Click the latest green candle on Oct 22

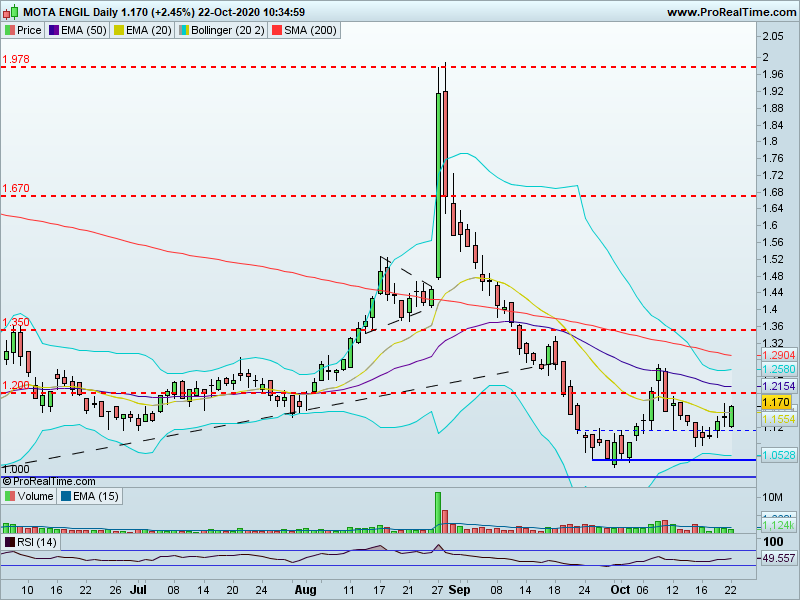pos(732,416)
